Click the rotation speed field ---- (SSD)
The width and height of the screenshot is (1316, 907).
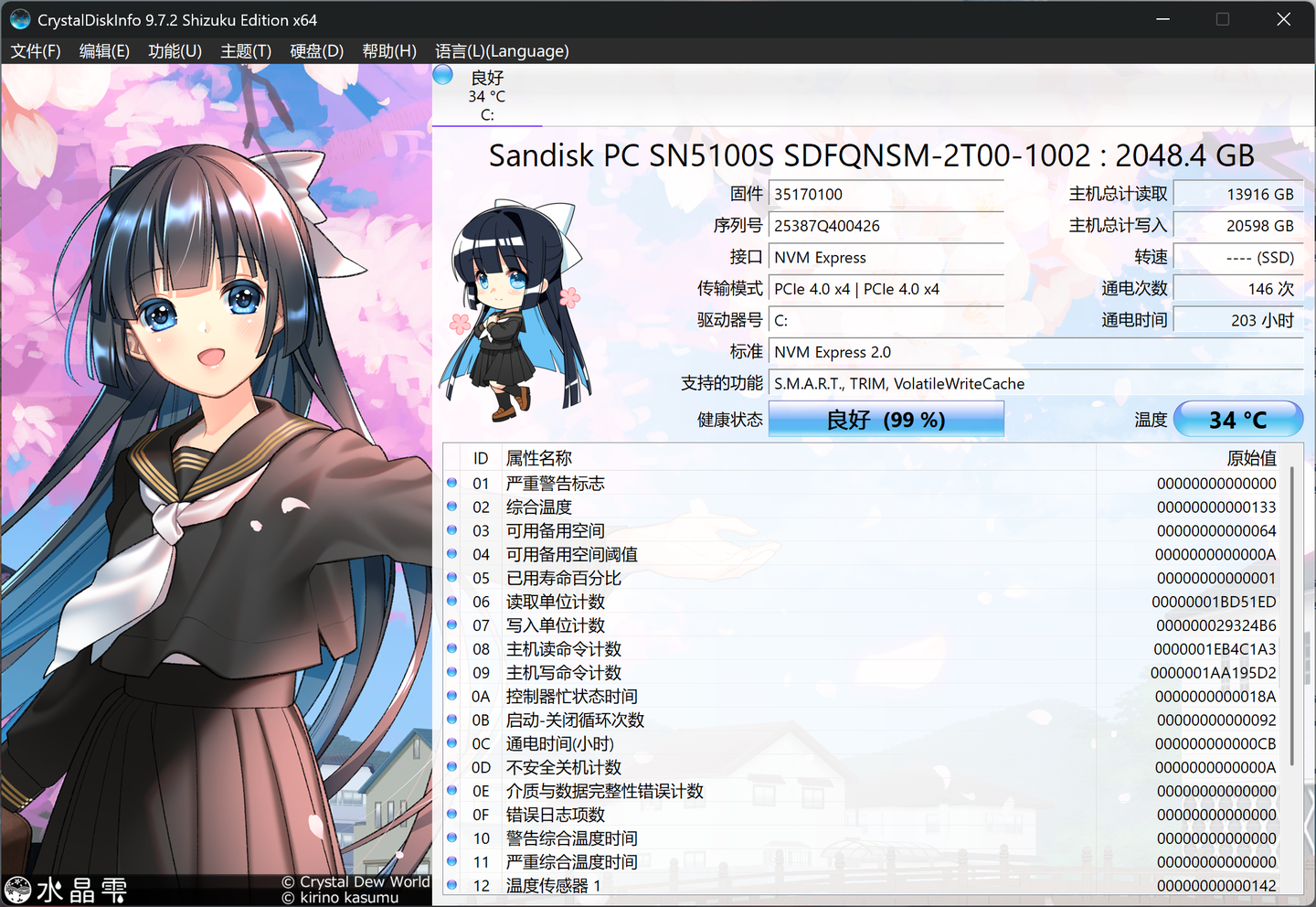coord(1238,258)
